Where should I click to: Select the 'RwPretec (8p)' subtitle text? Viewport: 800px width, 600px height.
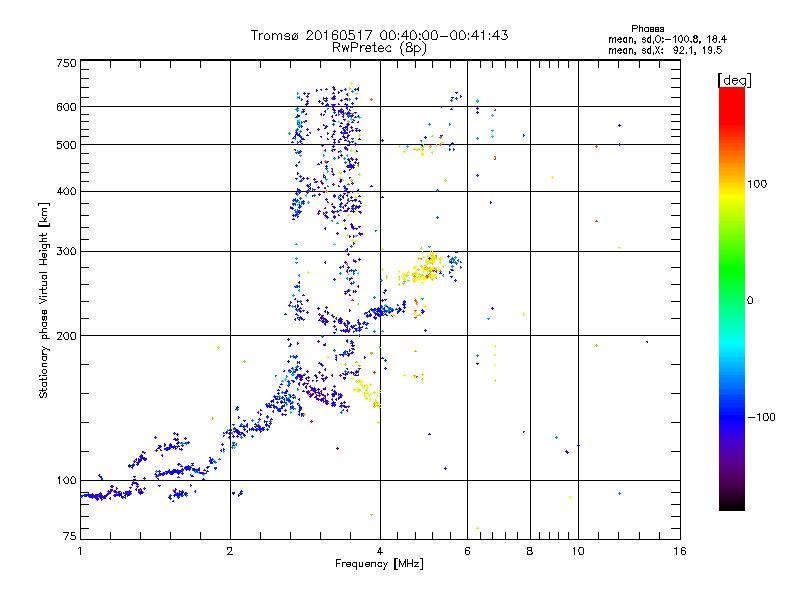coord(379,48)
